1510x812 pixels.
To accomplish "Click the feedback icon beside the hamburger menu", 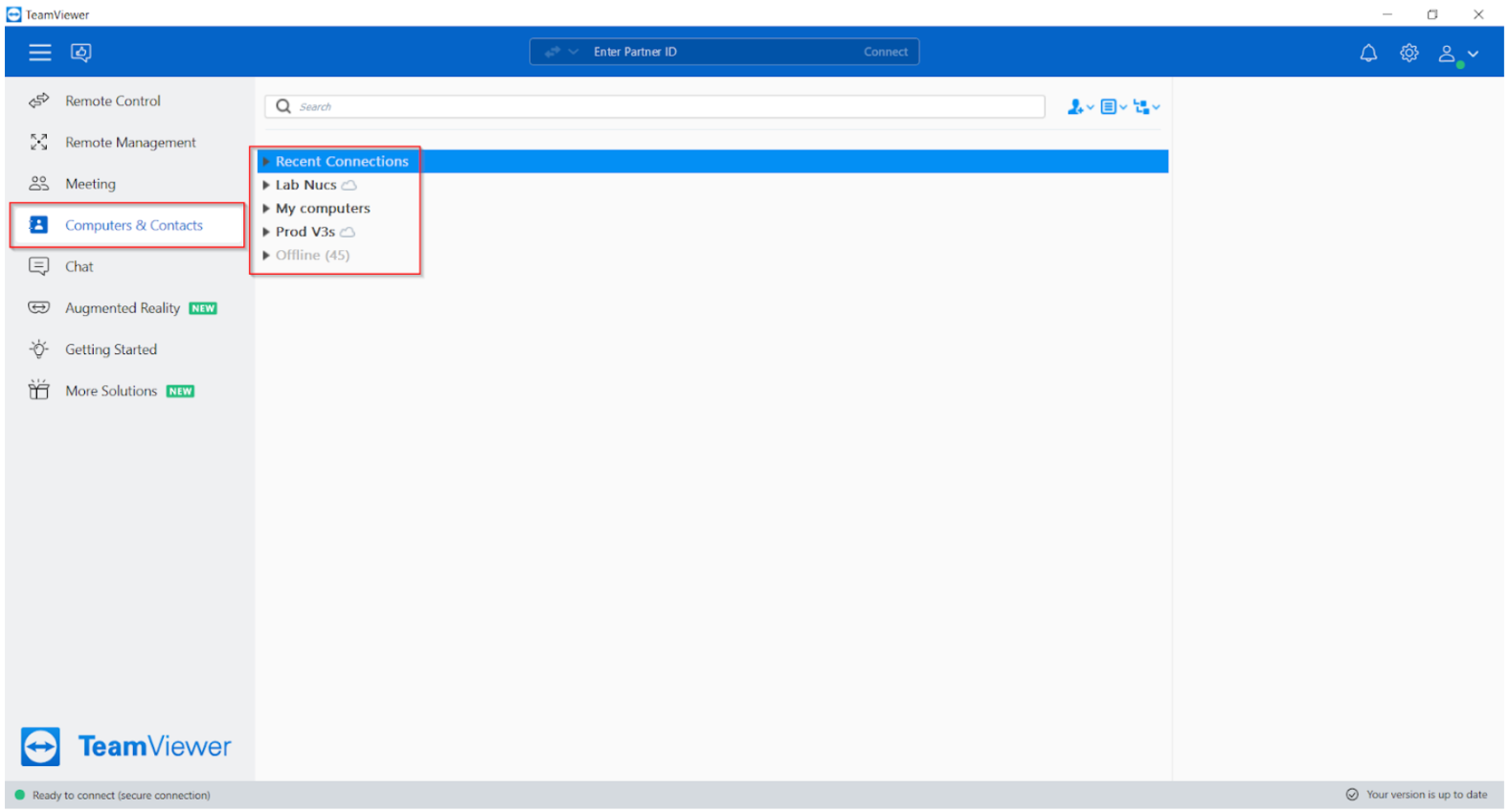I will [81, 53].
